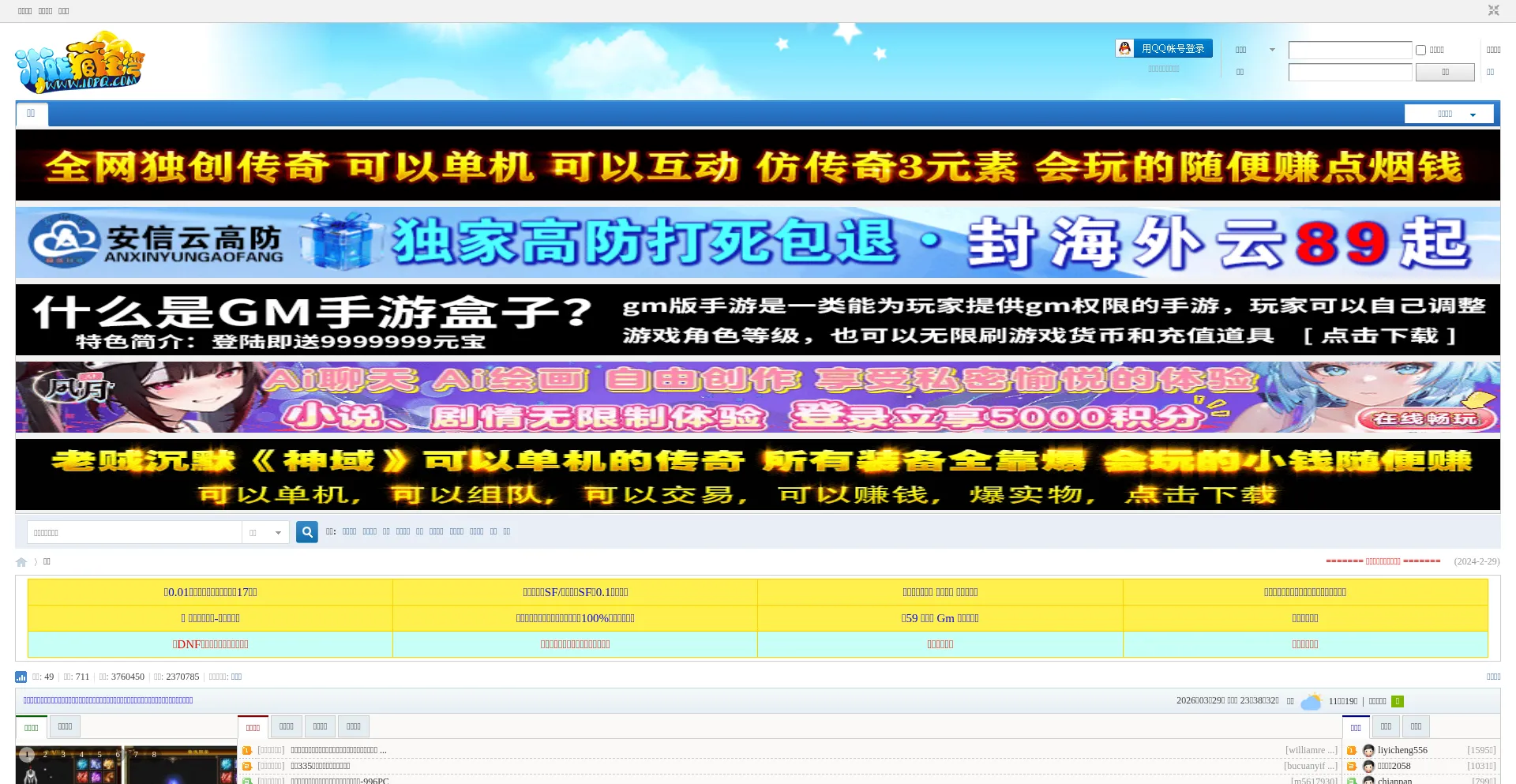Open the thread title ending with -996PC
Viewport: 1516px width, 784px height.
pos(340,780)
